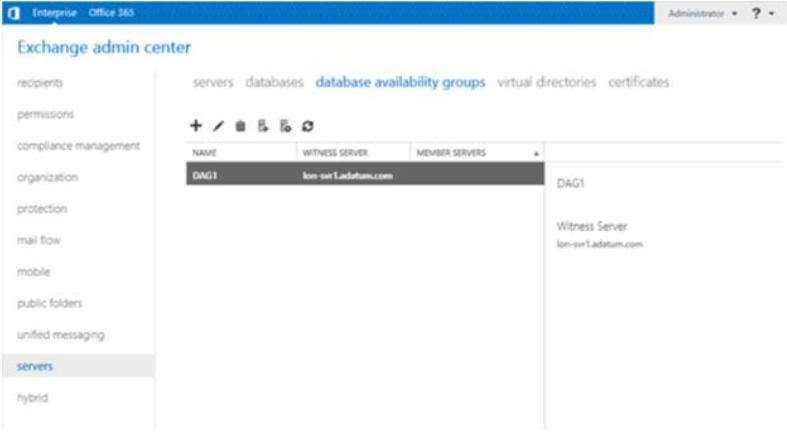Image resolution: width=787 pixels, height=435 pixels.
Task: Open the certificates tab
Action: 638,82
